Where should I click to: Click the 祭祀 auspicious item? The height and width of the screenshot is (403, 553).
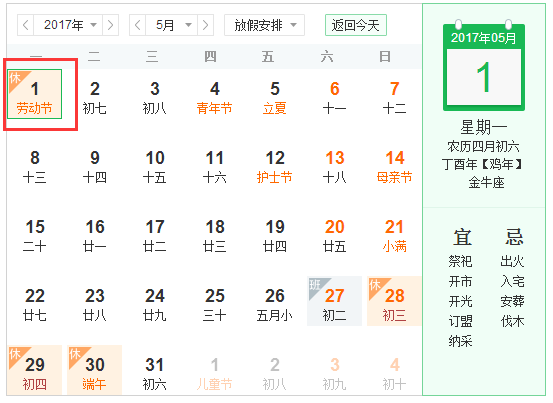(x=460, y=261)
